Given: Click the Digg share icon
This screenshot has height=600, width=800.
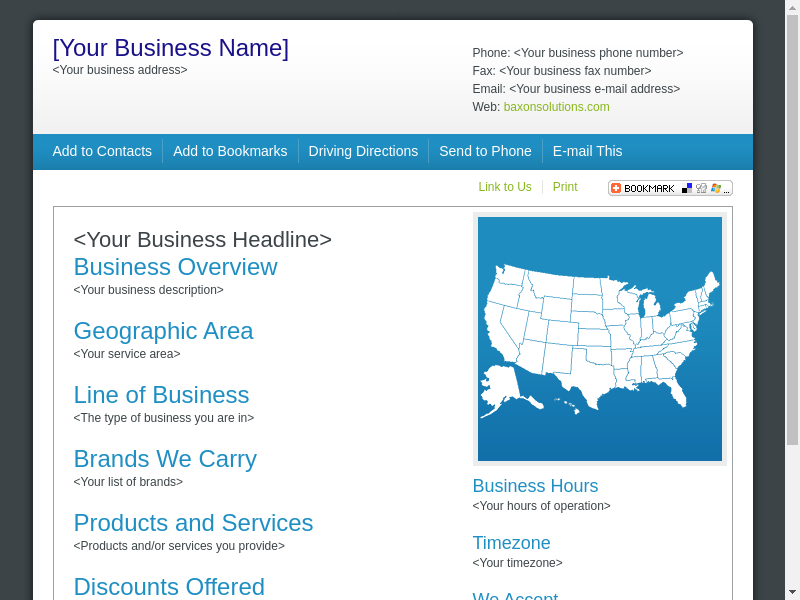Looking at the screenshot, I should [701, 188].
